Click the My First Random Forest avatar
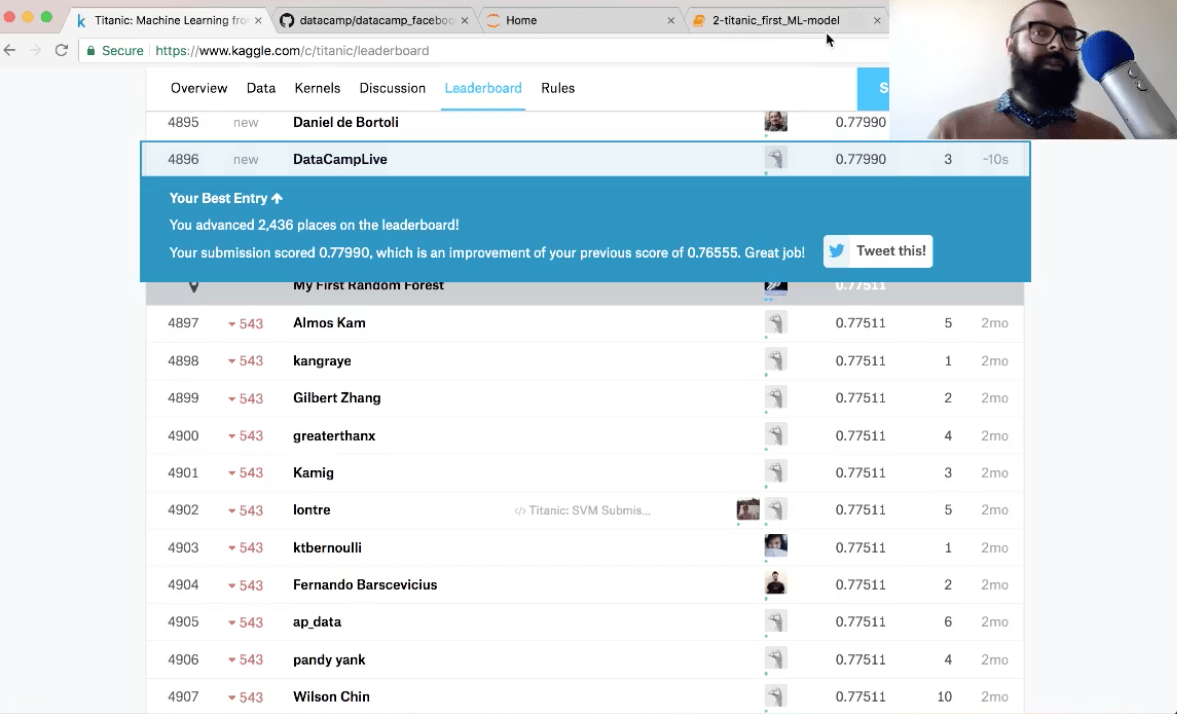This screenshot has height=714, width=1177. (775, 287)
